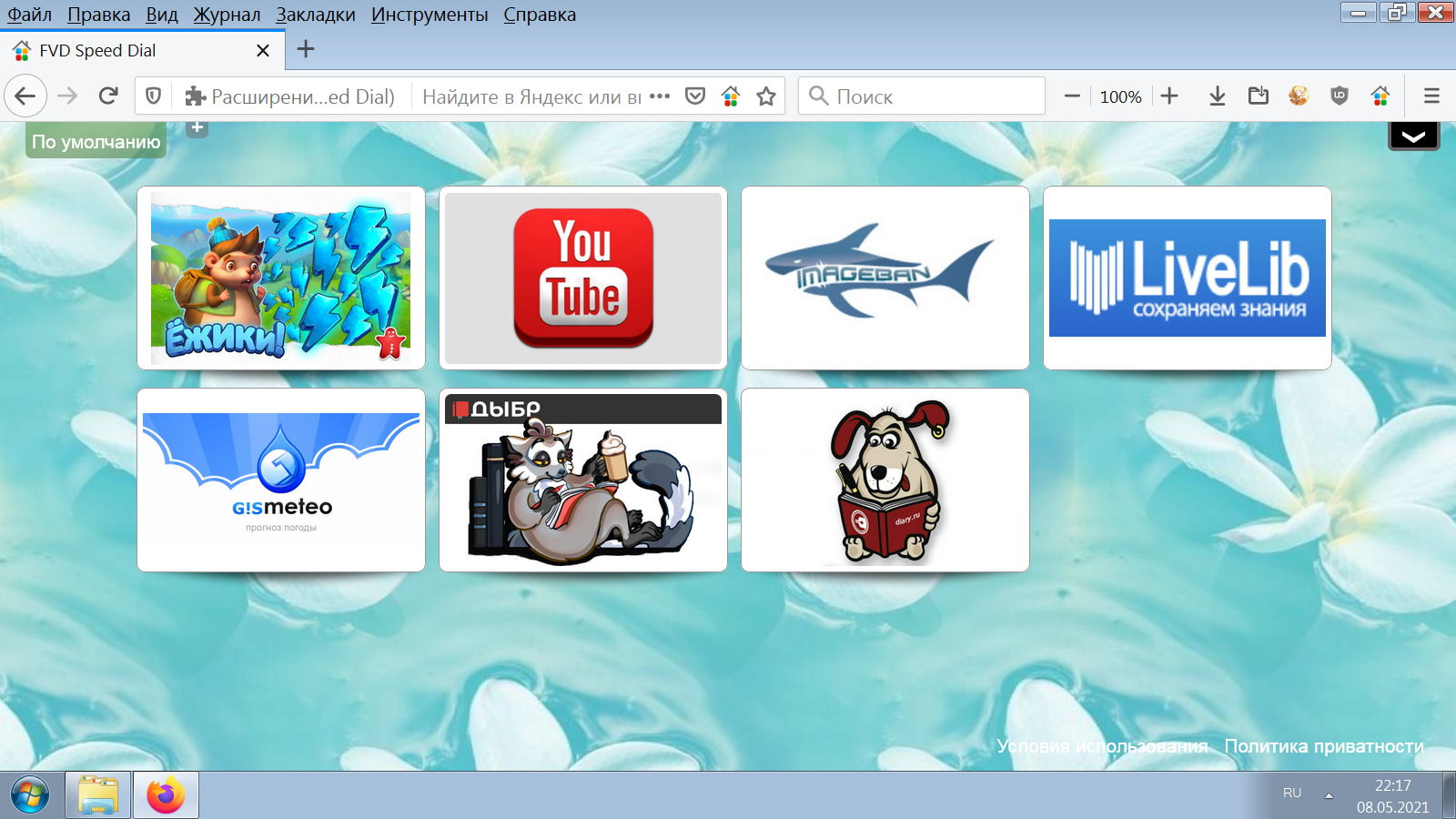Bookmark this page with the star

pyautogui.click(x=766, y=96)
